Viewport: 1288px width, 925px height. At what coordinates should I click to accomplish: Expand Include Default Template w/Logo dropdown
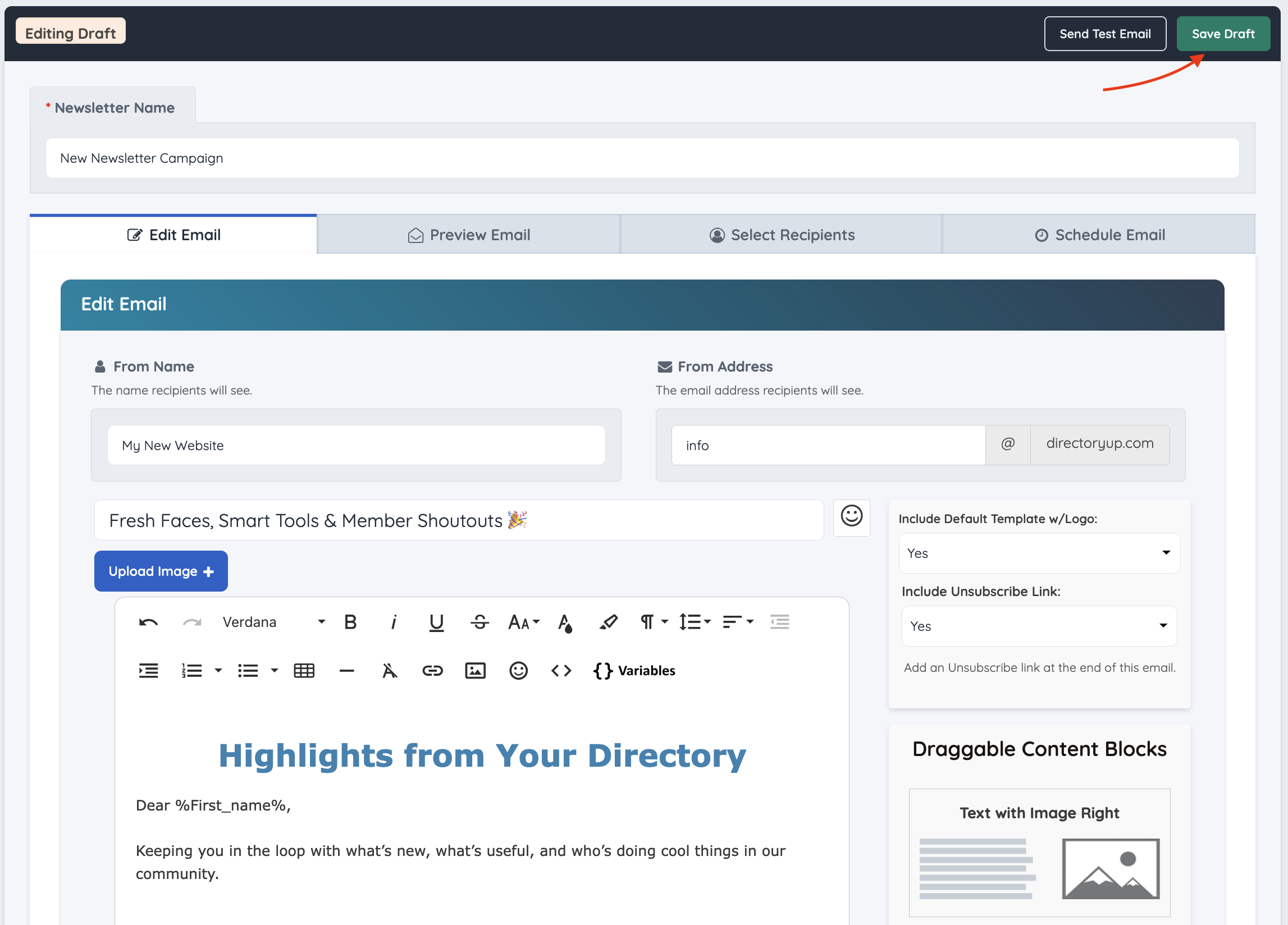click(1039, 553)
